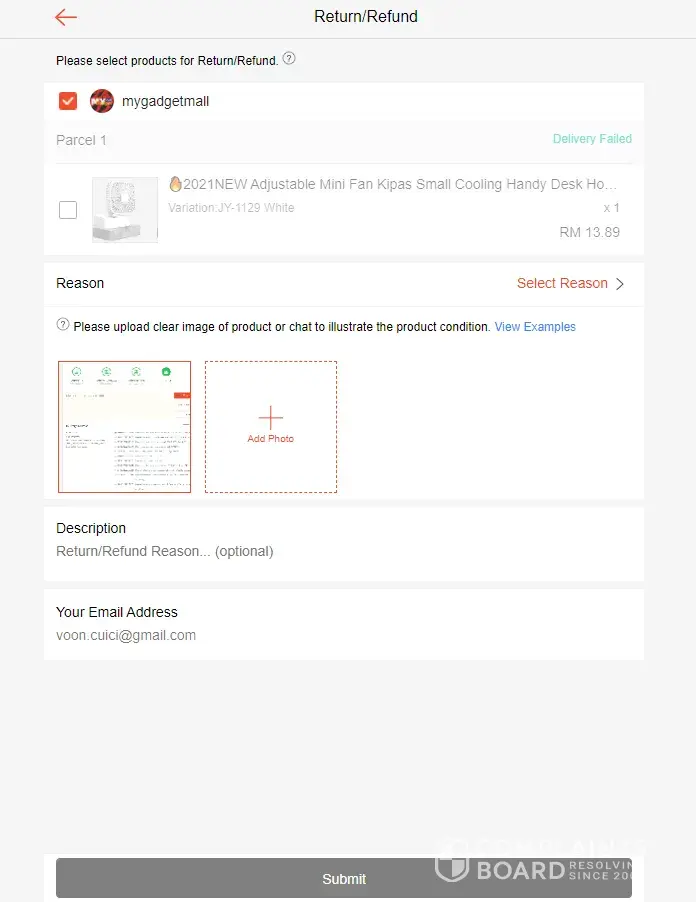Click the mini fan product image
Viewport: 696px width, 902px height.
point(125,210)
